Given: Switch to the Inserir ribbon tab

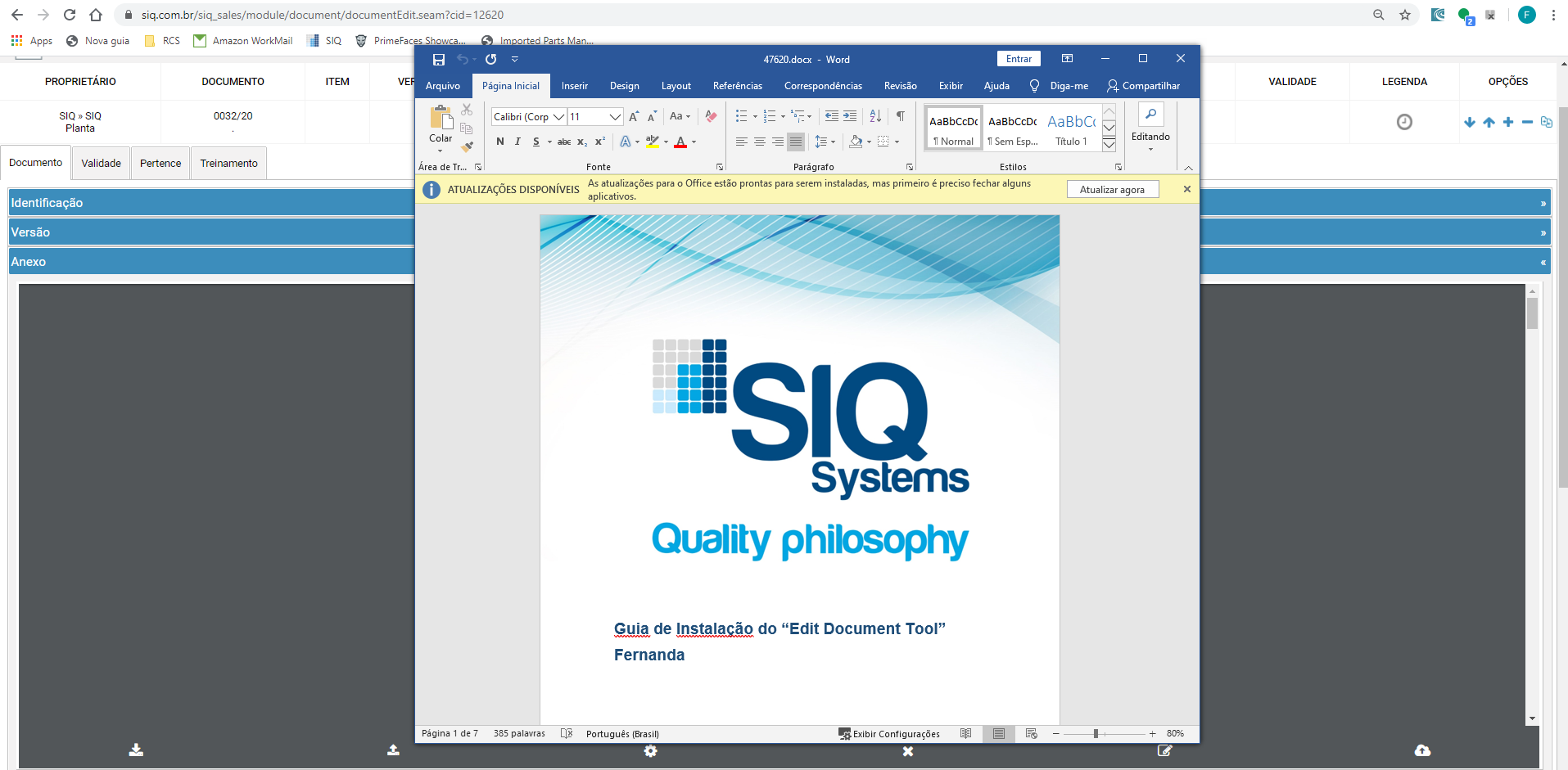Looking at the screenshot, I should (575, 86).
